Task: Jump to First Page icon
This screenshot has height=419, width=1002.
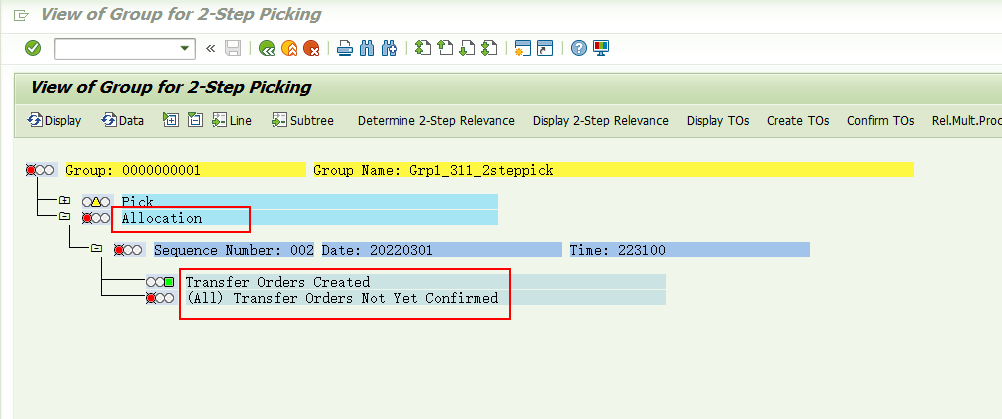Action: 423,48
